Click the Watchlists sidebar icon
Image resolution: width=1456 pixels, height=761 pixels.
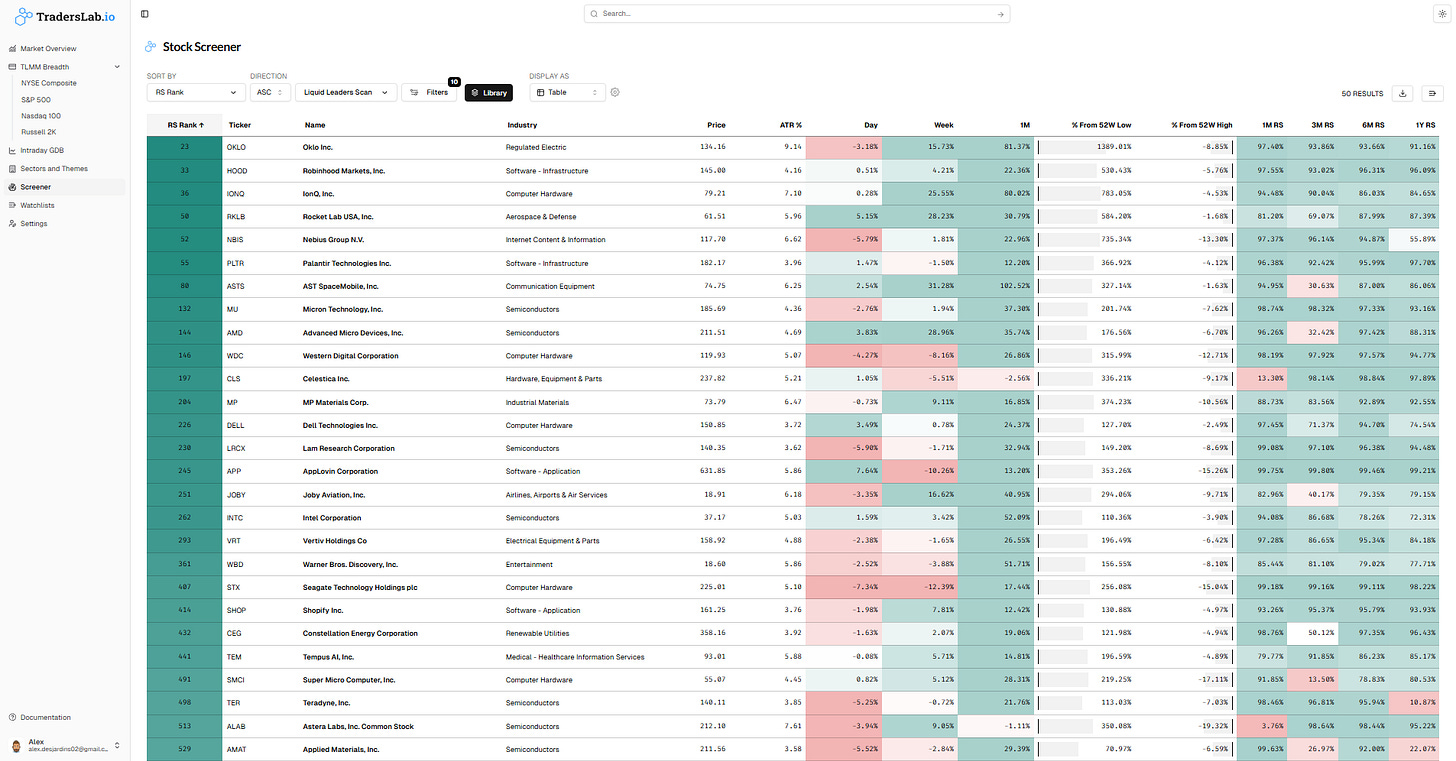[x=12, y=205]
